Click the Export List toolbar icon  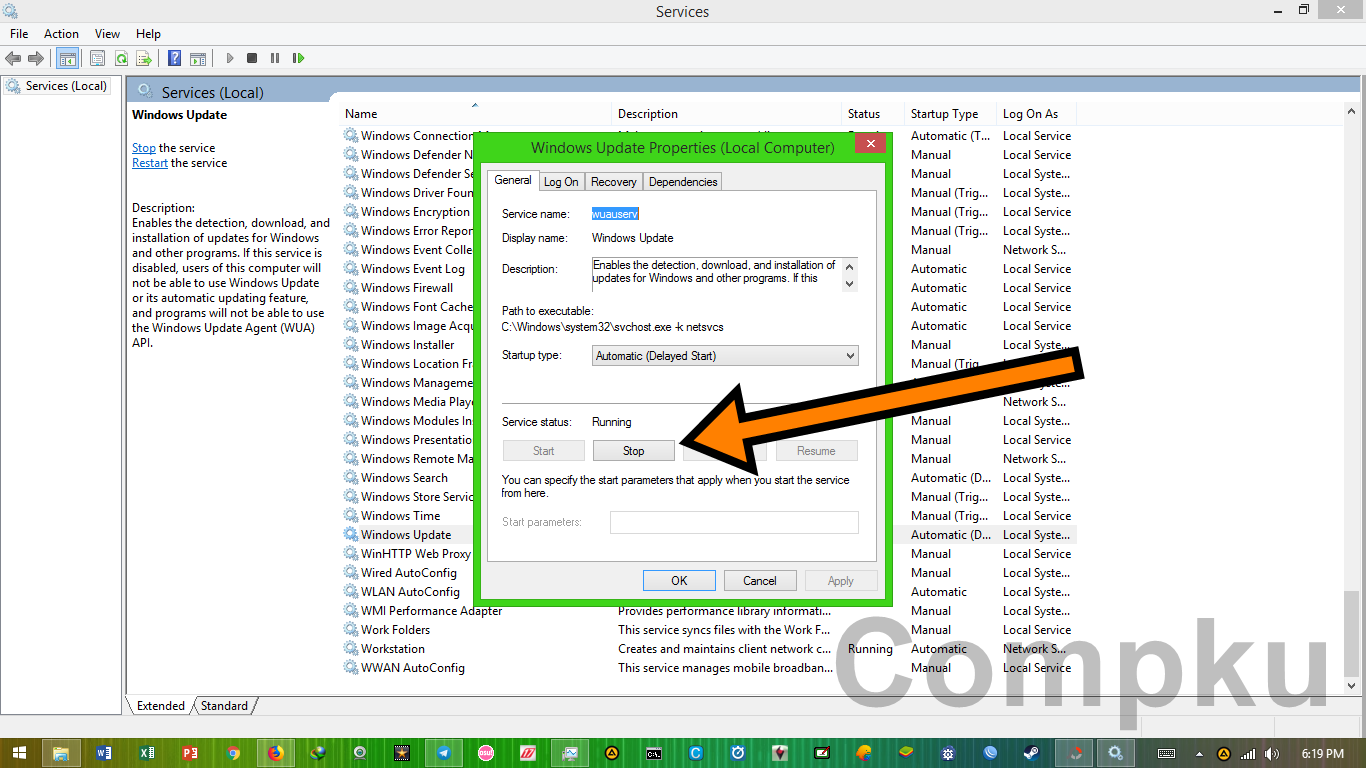coord(144,58)
